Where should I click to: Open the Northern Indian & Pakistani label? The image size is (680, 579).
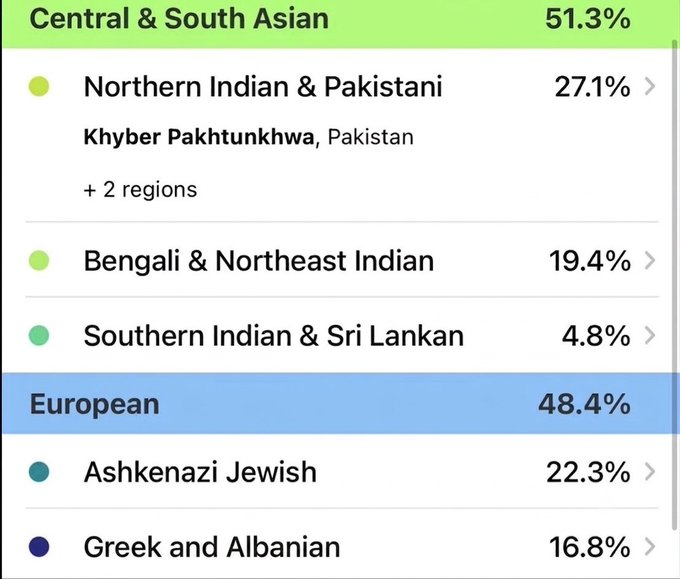263,87
